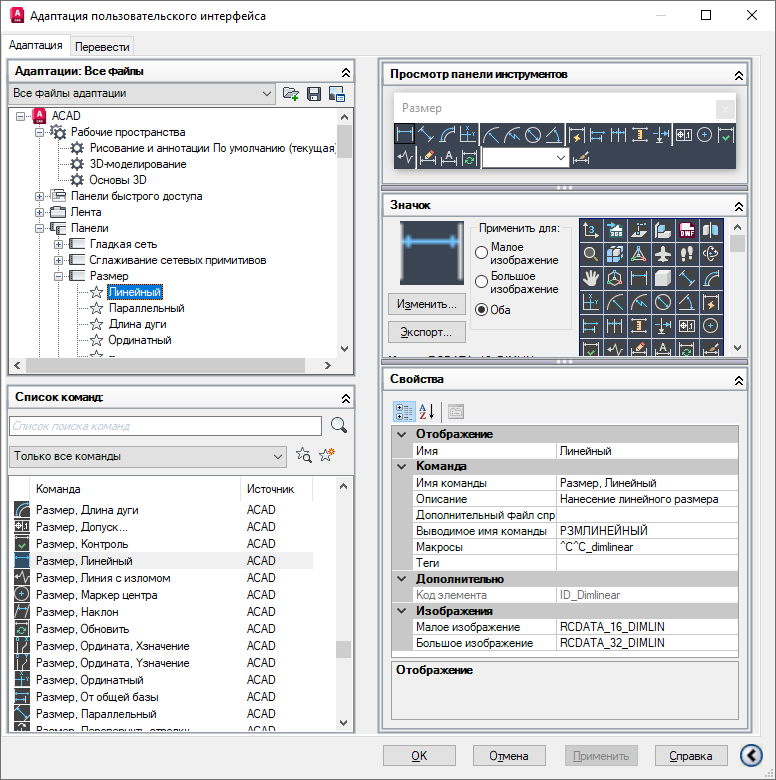This screenshot has width=776, height=780.
Task: Click Radius dimension icon in toolbar preview
Action: coord(491,134)
